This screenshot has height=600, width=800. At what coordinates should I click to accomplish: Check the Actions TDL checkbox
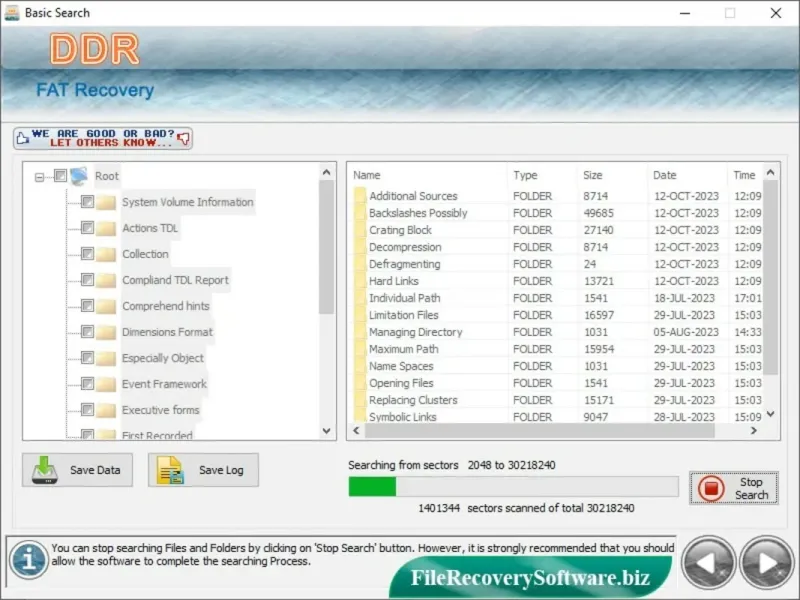click(x=87, y=228)
